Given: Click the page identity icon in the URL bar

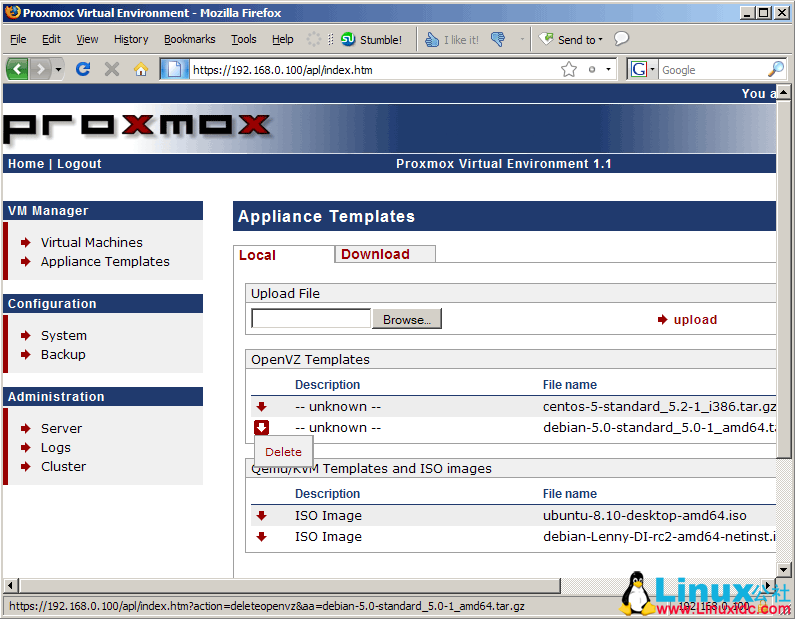Looking at the screenshot, I should click(174, 69).
